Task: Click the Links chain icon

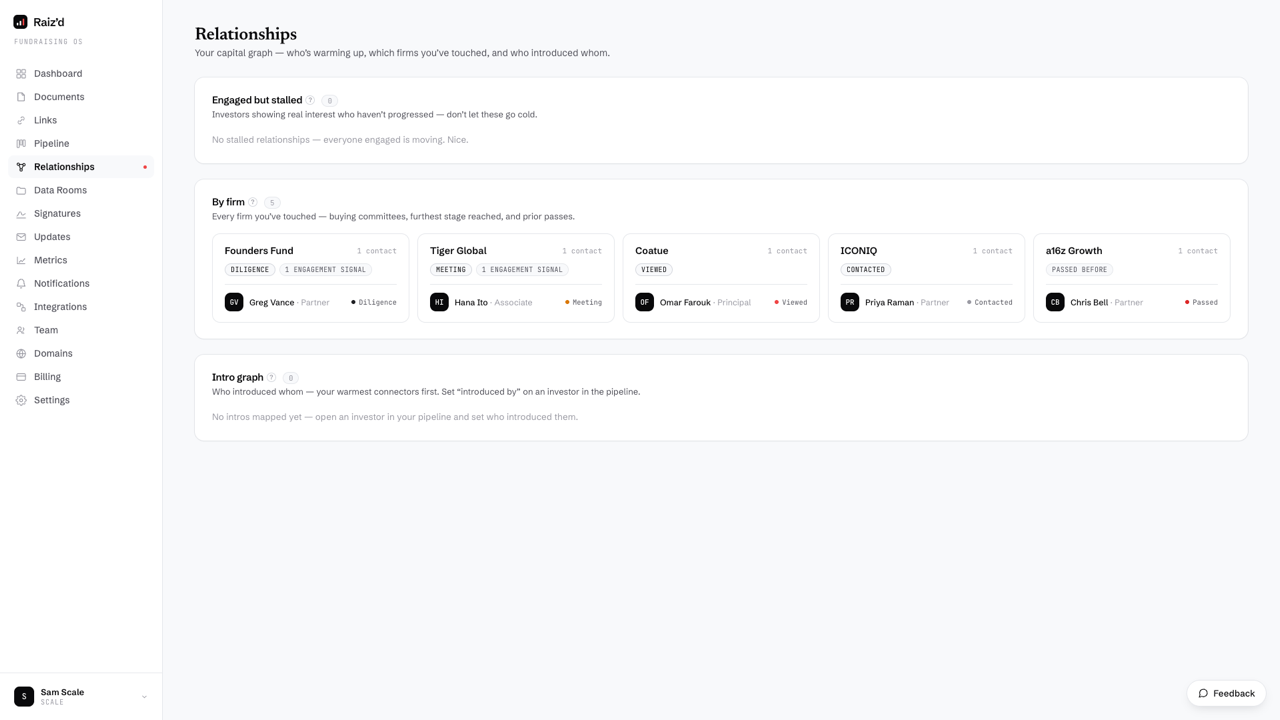Action: 21,120
